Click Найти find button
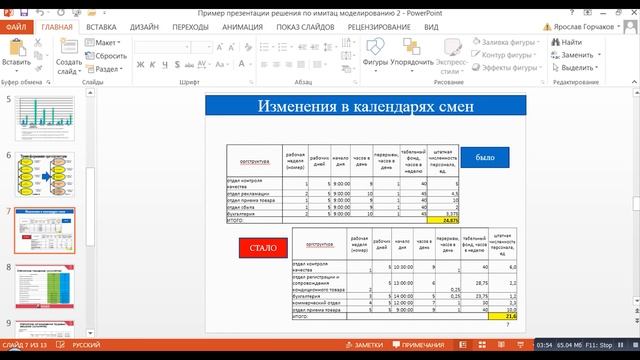The height and width of the screenshot is (360, 640). coord(567,42)
